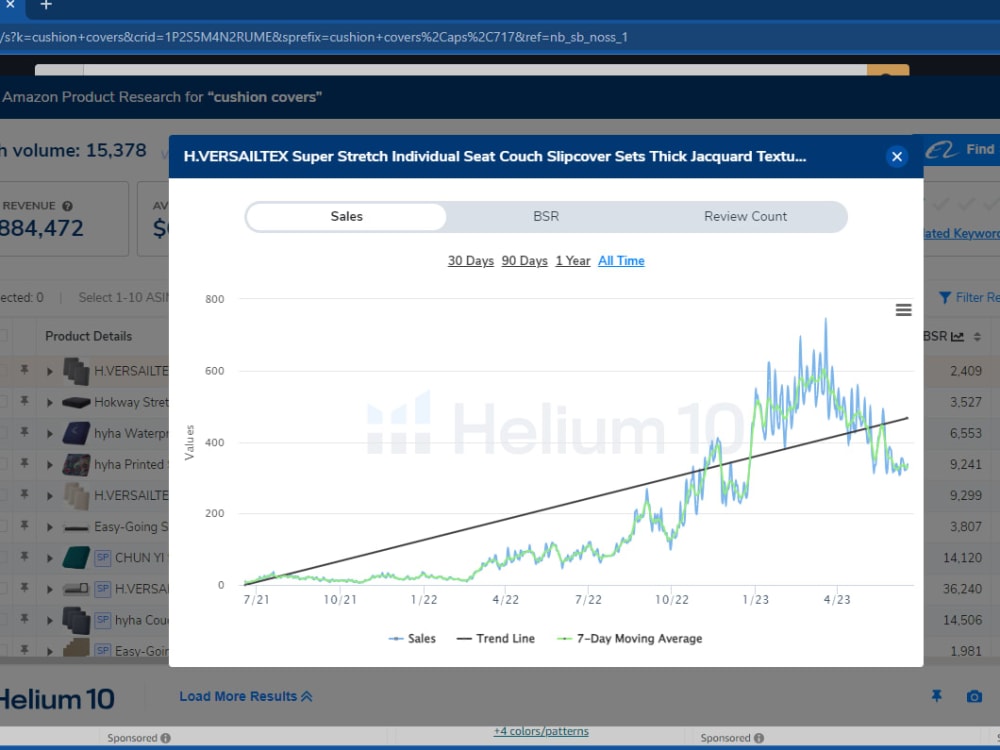Expand the Easy-Going S product row
Screen dimensions: 1000x750
[50, 527]
